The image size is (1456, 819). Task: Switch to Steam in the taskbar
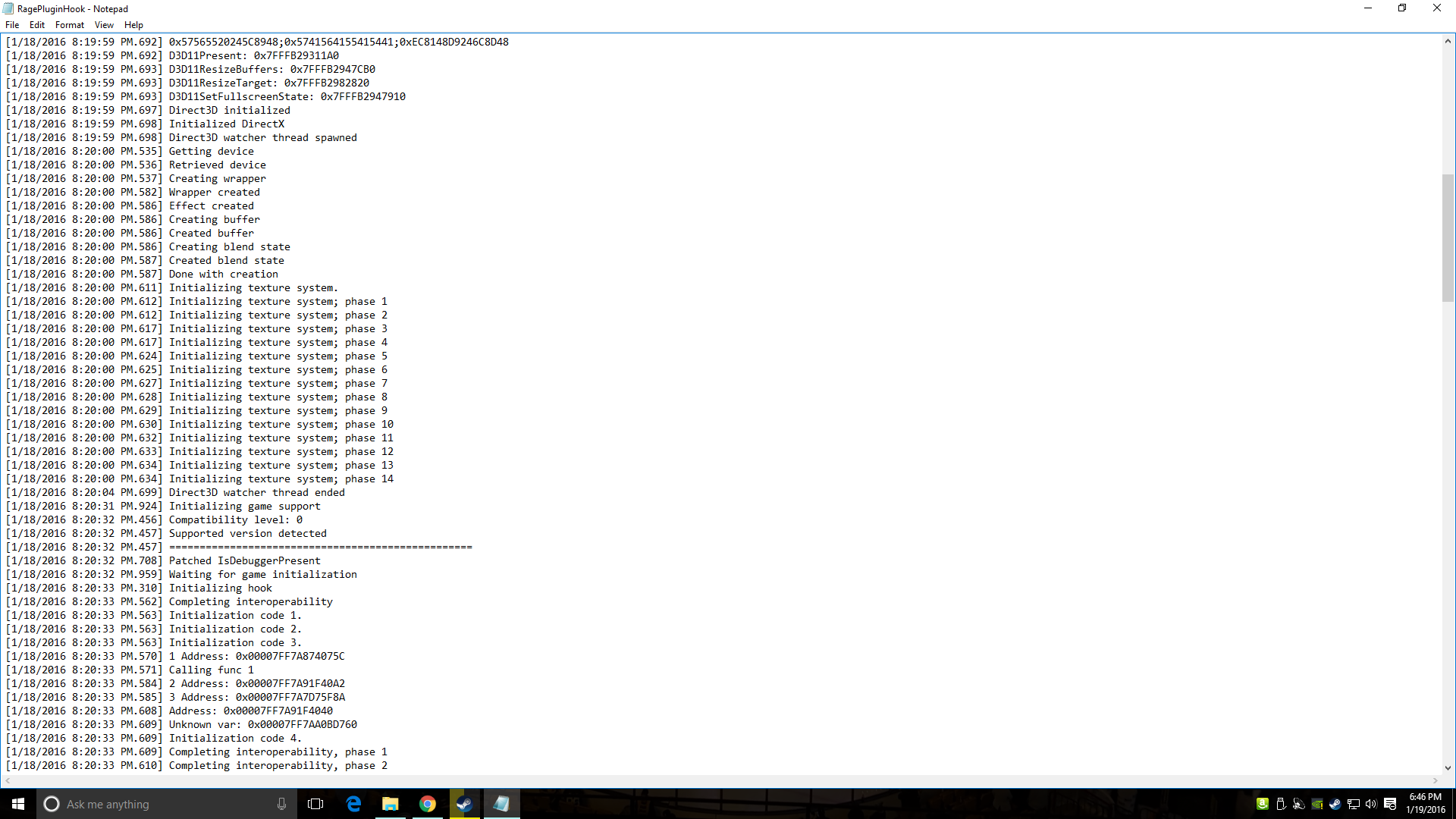[464, 804]
